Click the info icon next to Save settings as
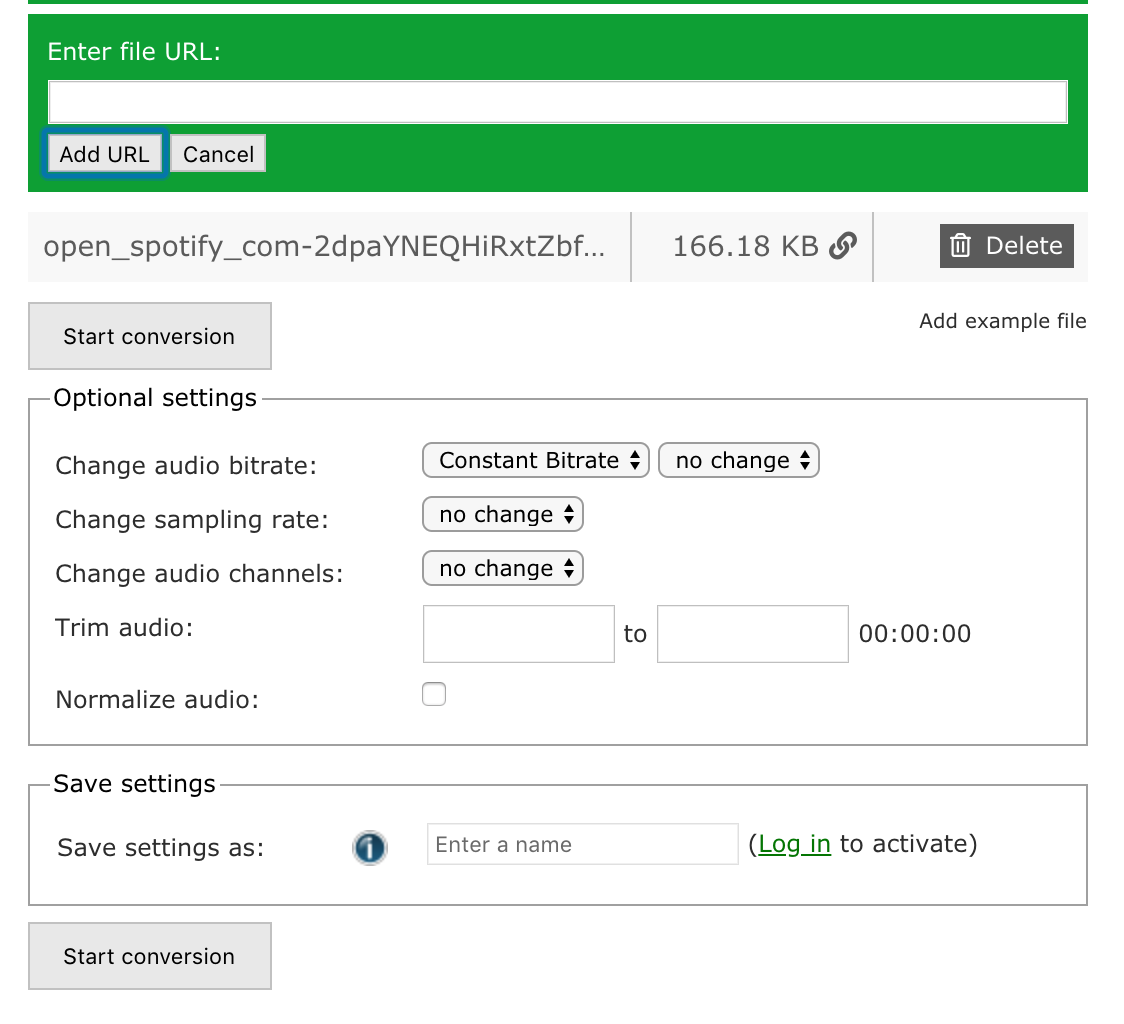 click(369, 848)
